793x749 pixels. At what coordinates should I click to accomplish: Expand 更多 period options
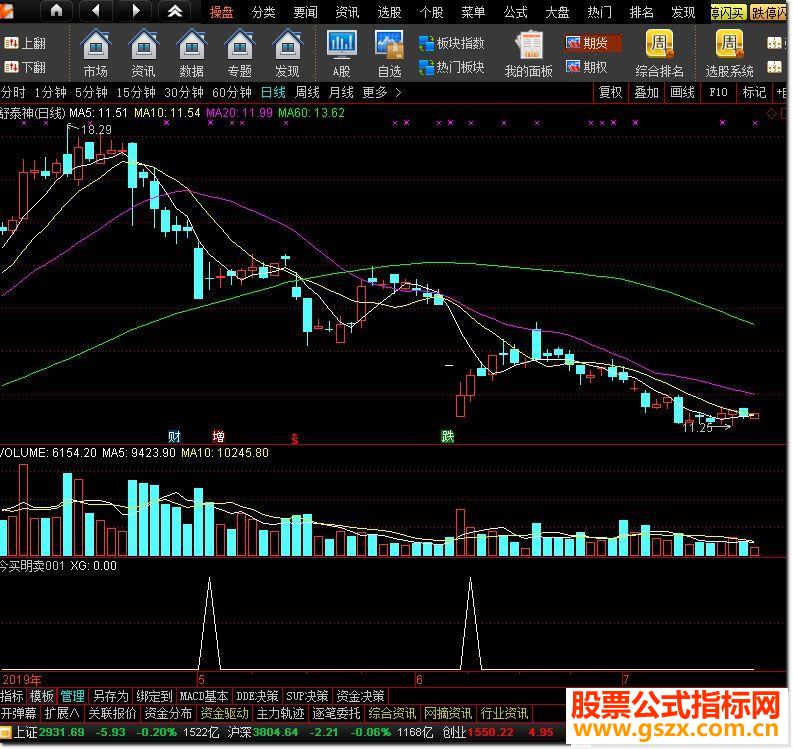[x=382, y=93]
